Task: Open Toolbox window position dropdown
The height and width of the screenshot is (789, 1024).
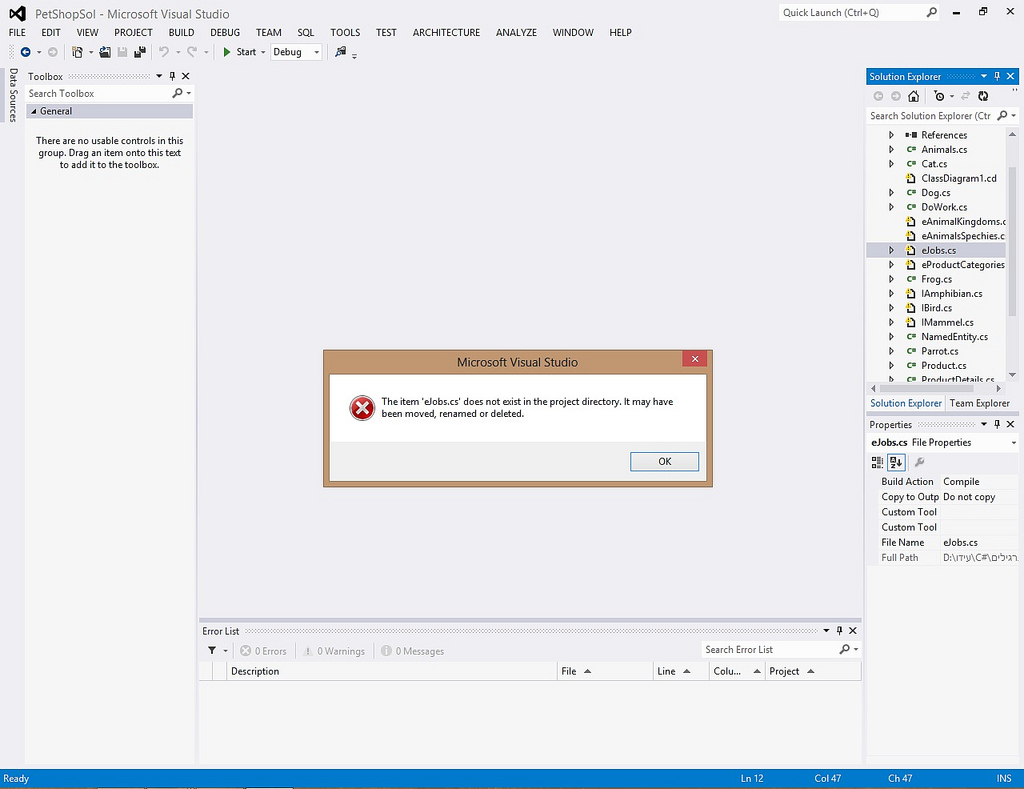Action: pos(159,76)
